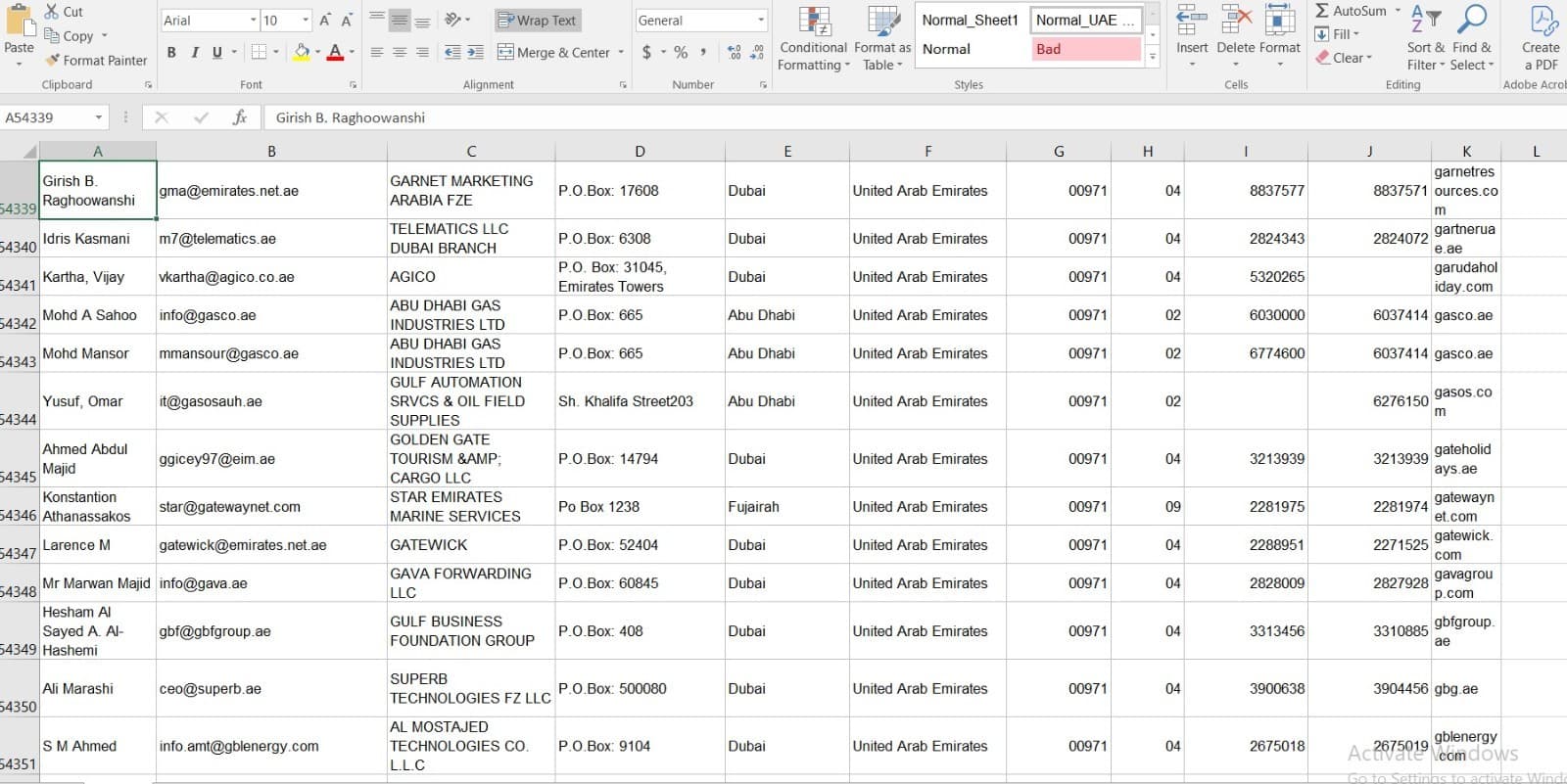The image size is (1567, 784).
Task: Open the Format cells menu
Action: 1280,37
